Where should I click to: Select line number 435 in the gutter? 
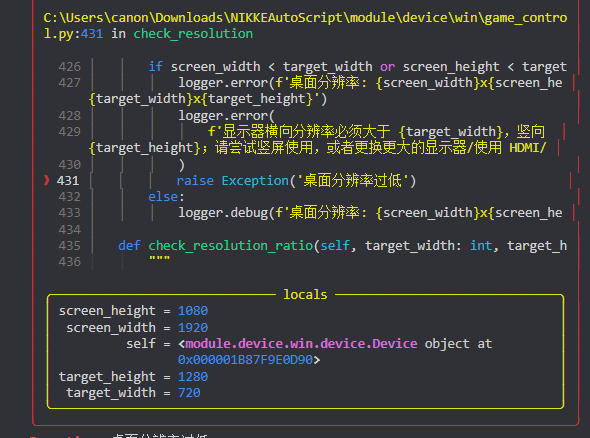tap(70, 246)
